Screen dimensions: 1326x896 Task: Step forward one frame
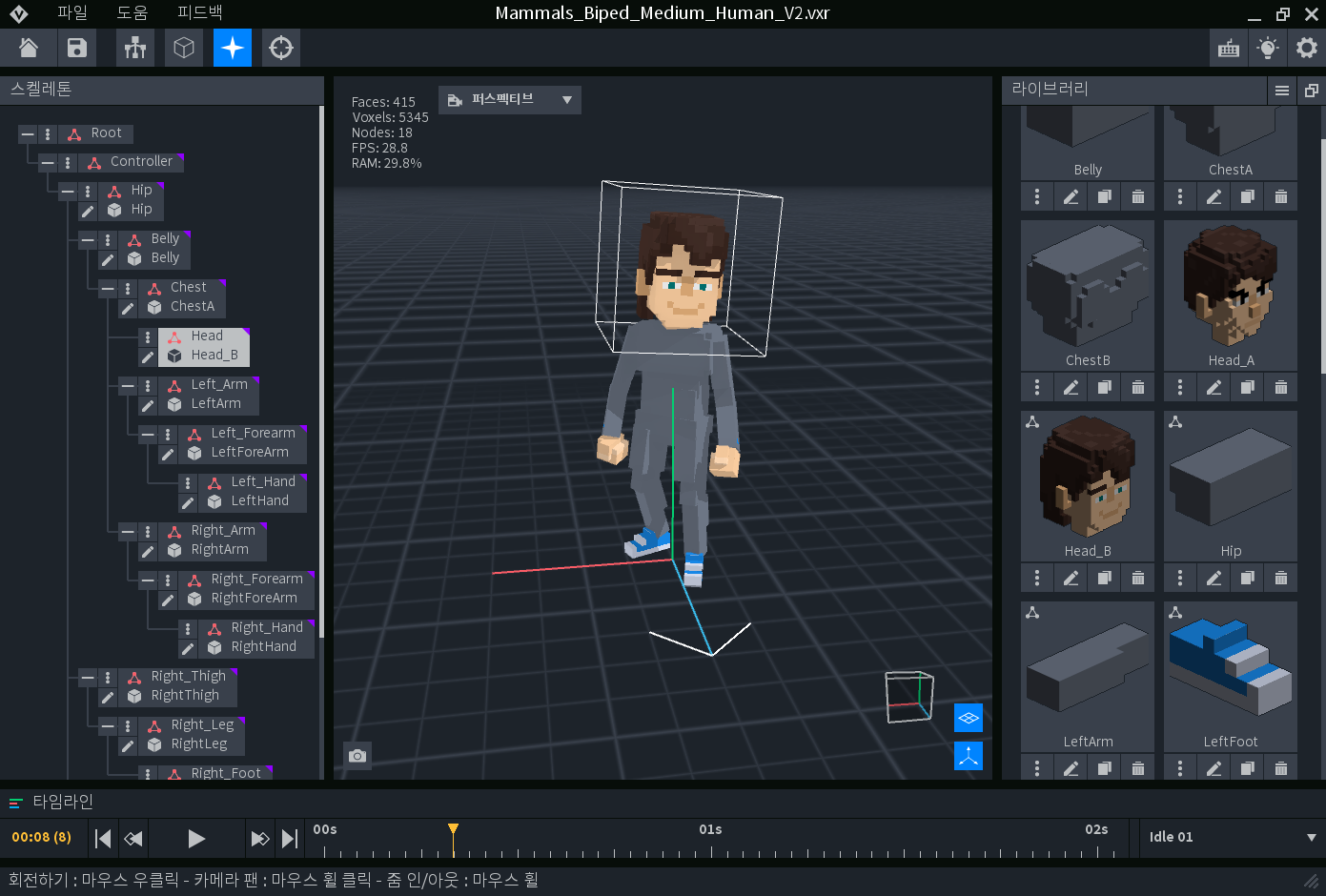(259, 838)
